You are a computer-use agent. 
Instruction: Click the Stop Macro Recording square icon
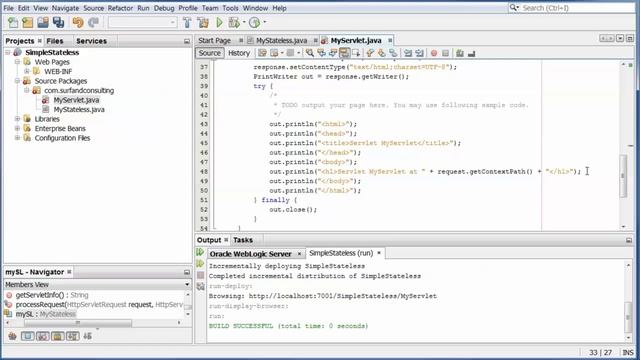pos(445,53)
